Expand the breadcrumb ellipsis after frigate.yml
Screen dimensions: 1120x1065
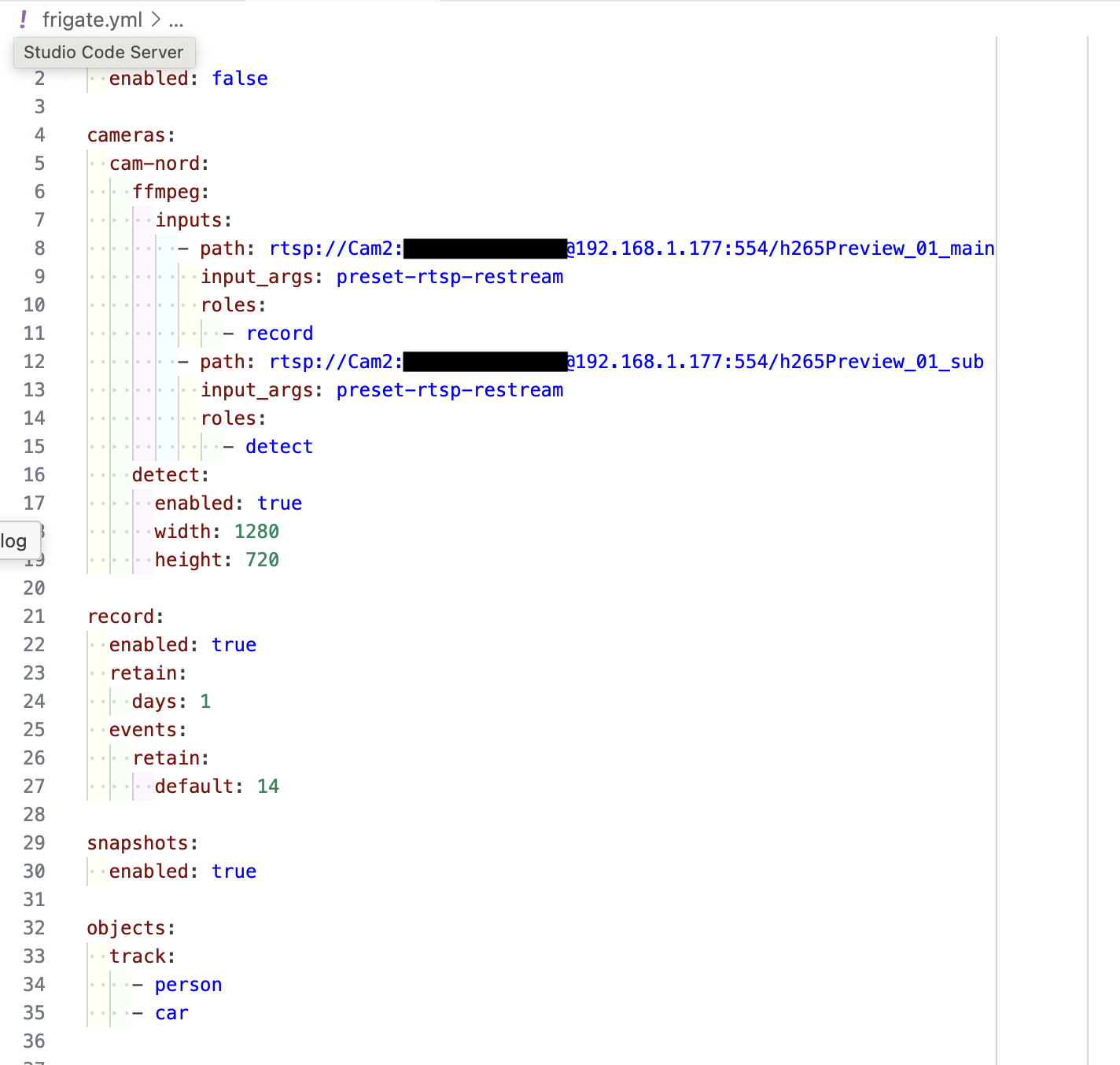[x=176, y=20]
